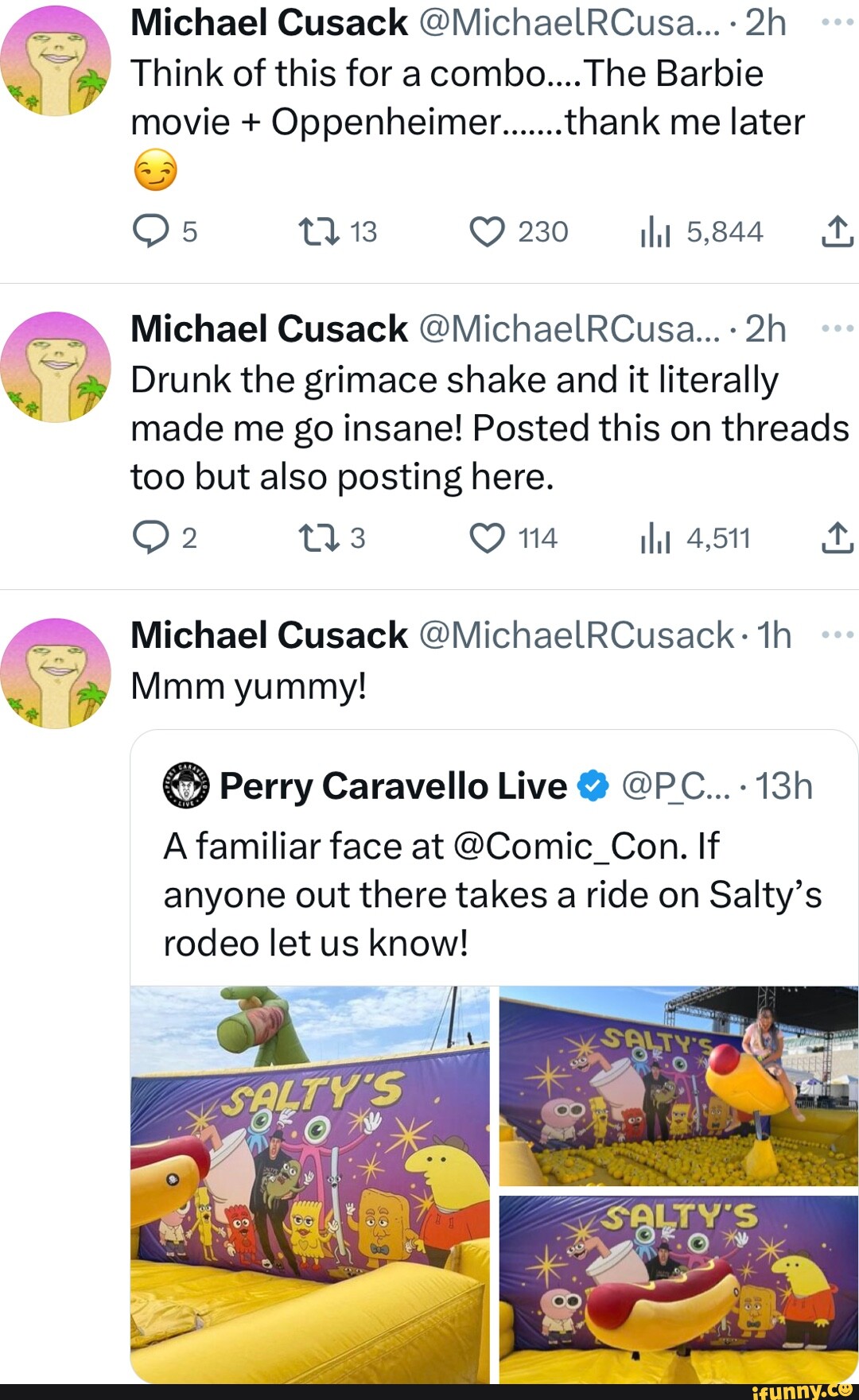Reply to the Barbie Oppenheimer tweet

(151, 231)
